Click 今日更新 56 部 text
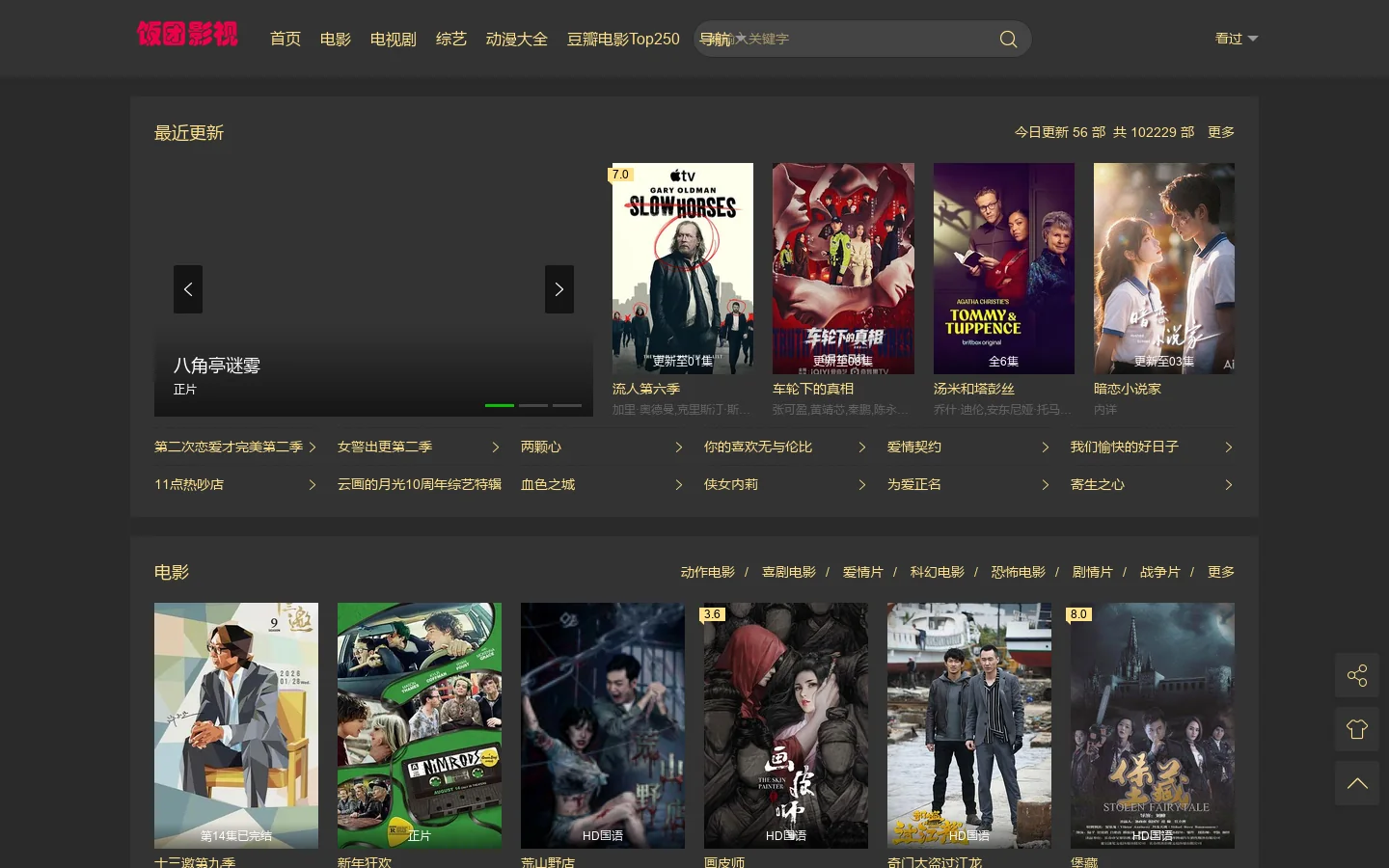Image resolution: width=1389 pixels, height=868 pixels. [1060, 132]
